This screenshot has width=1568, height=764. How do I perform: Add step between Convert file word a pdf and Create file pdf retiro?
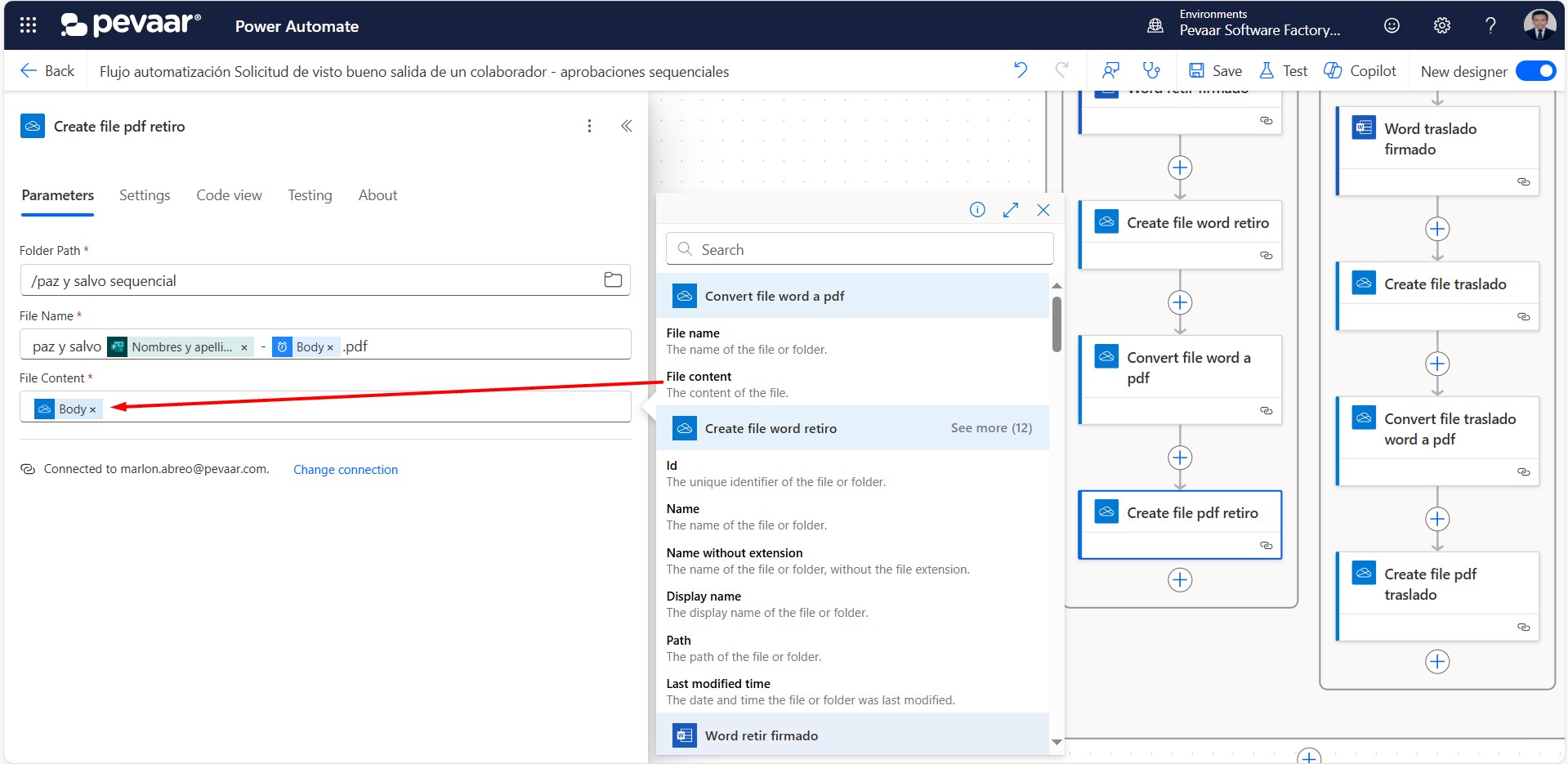[x=1180, y=458]
